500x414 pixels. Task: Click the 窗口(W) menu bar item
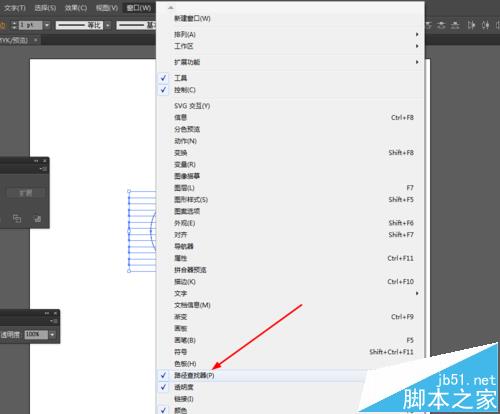tap(139, 8)
